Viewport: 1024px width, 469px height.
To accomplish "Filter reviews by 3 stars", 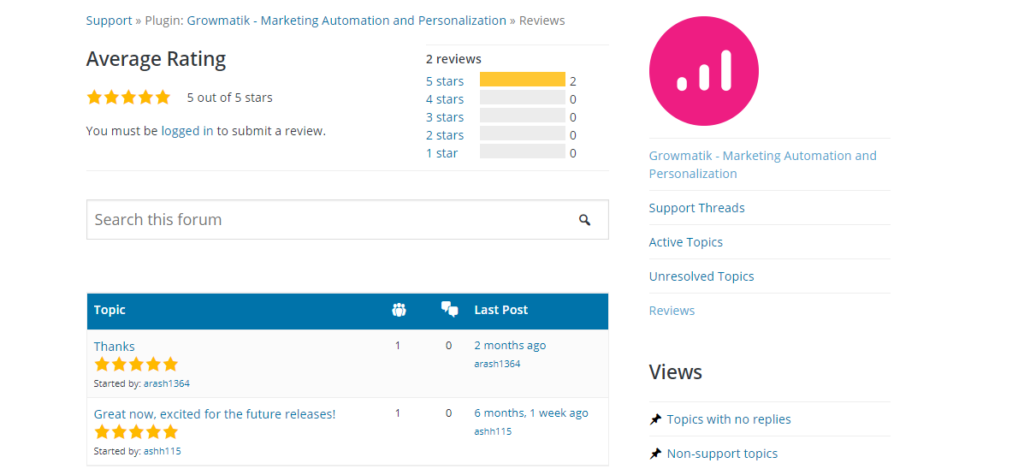I will (x=445, y=117).
